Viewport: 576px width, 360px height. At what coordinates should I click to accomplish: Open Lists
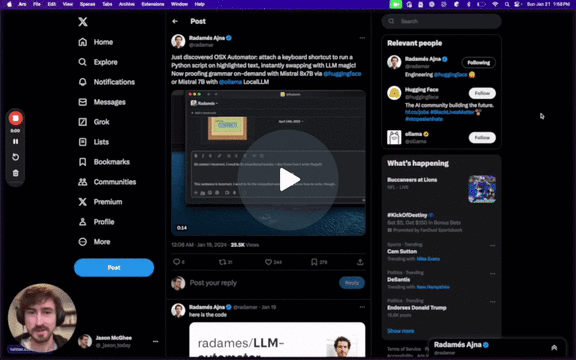pyautogui.click(x=93, y=142)
